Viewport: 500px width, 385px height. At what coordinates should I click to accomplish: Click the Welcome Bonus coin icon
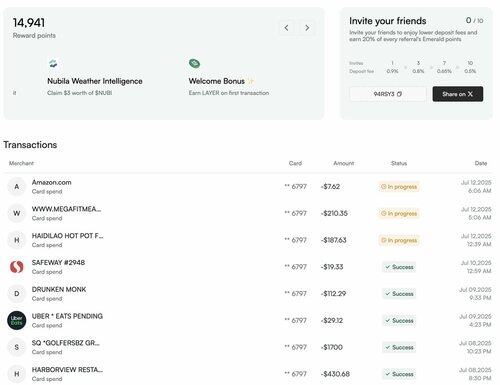tap(194, 63)
